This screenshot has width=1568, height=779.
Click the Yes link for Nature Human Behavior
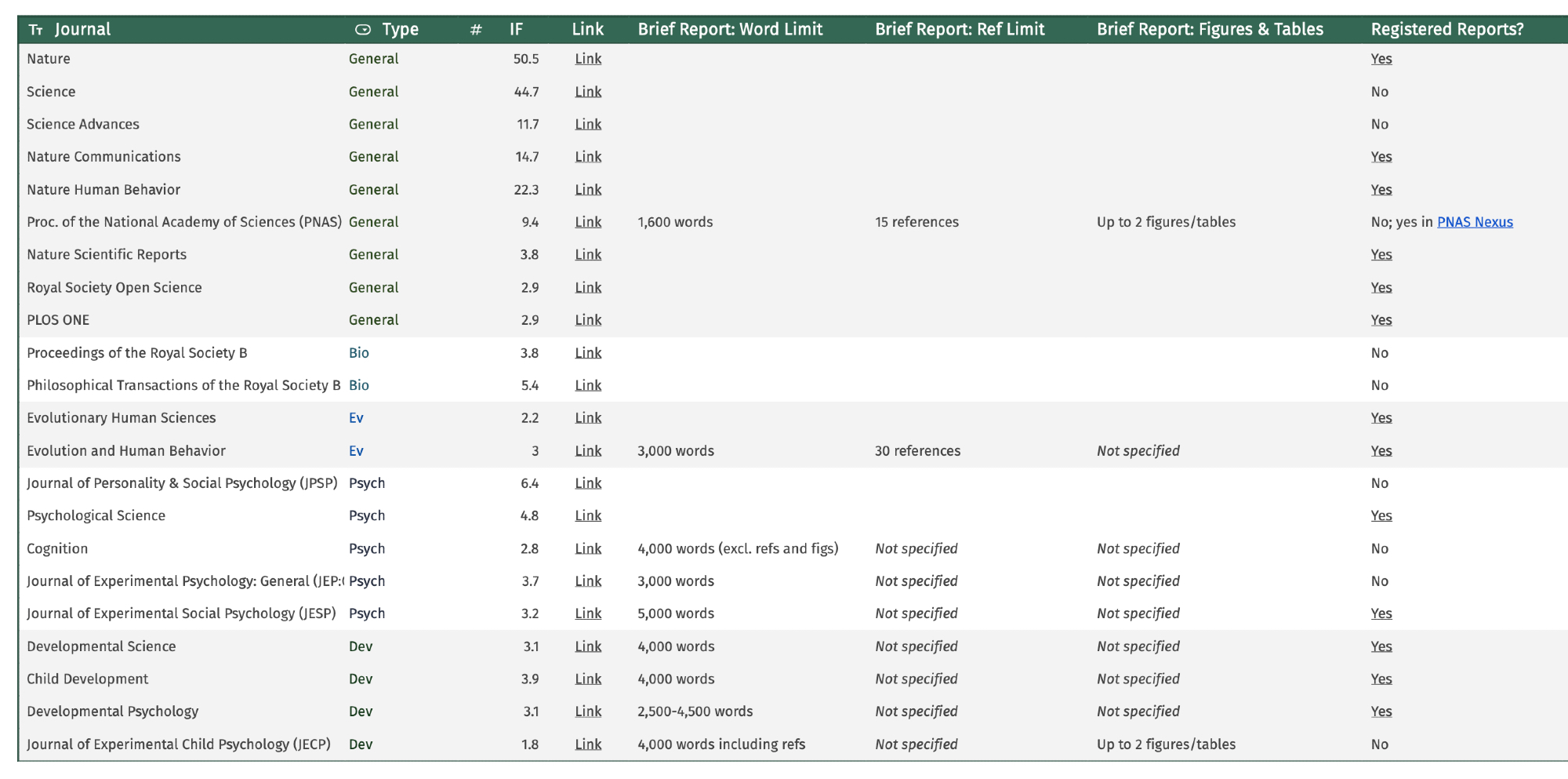(1381, 190)
